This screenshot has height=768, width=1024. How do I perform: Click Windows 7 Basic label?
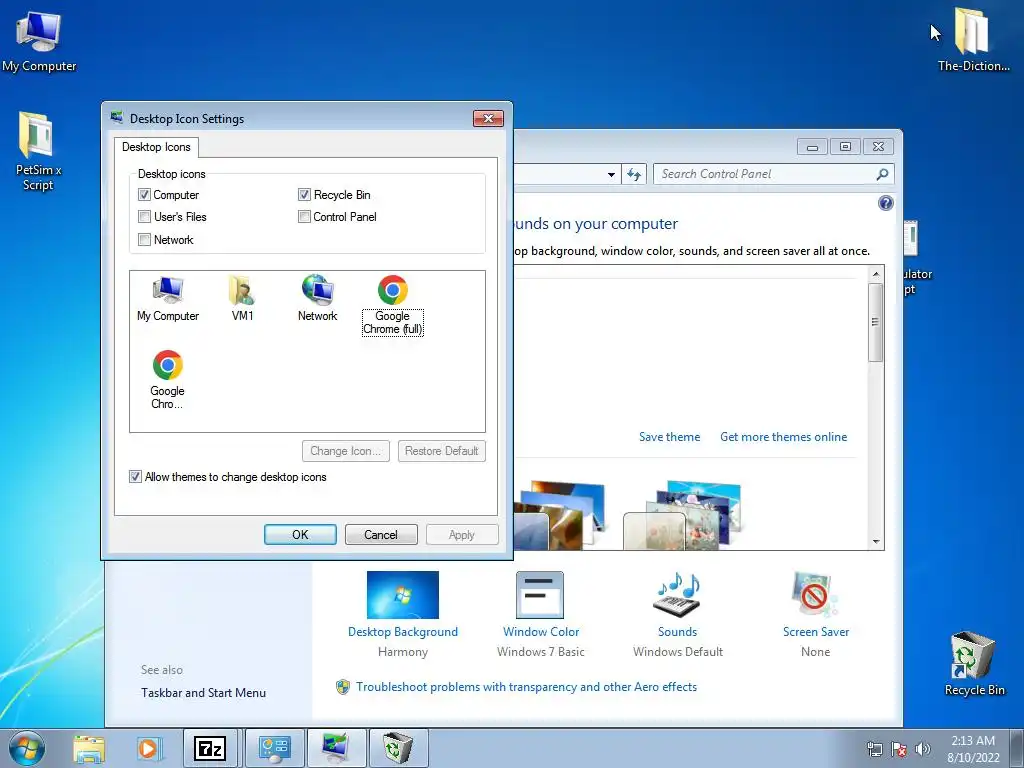(x=540, y=652)
